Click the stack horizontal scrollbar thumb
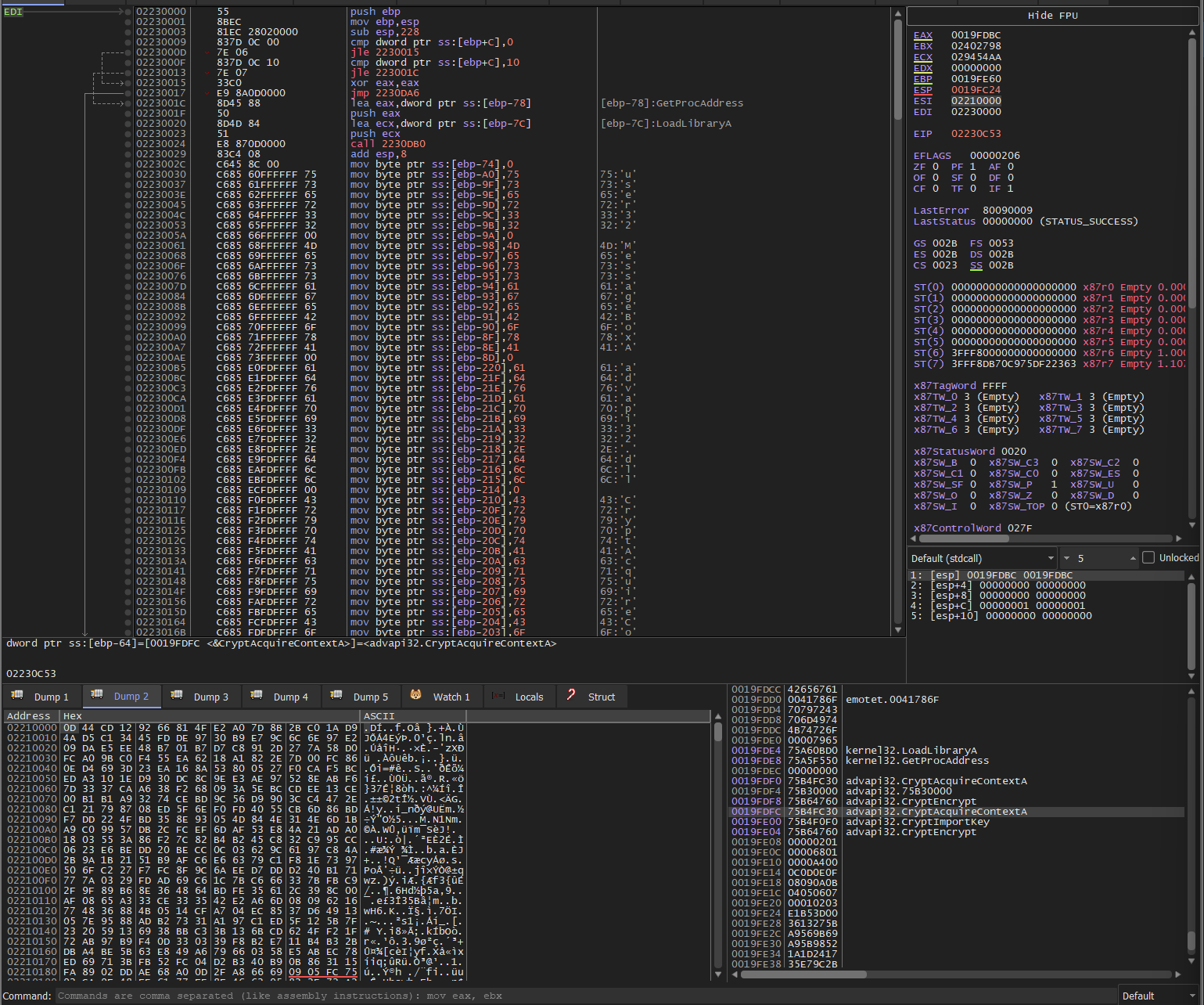The width and height of the screenshot is (1204, 1005). click(803, 974)
